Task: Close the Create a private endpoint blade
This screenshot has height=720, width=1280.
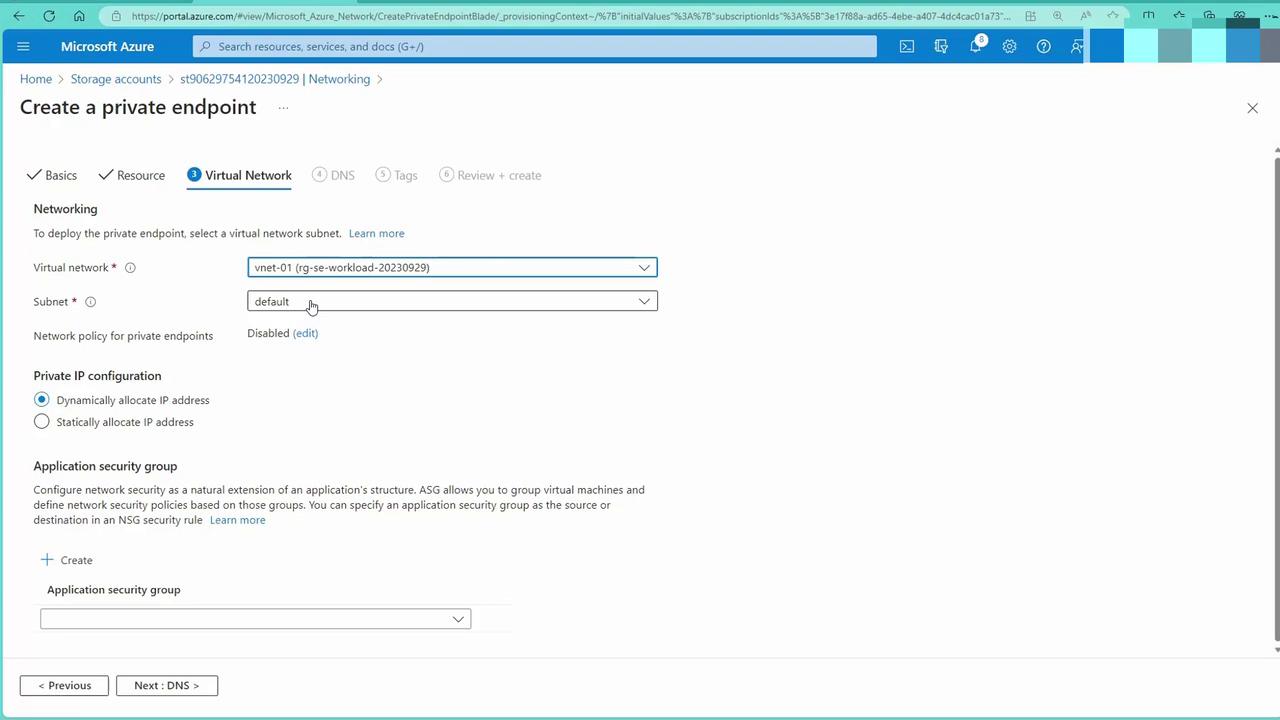Action: 1252,108
